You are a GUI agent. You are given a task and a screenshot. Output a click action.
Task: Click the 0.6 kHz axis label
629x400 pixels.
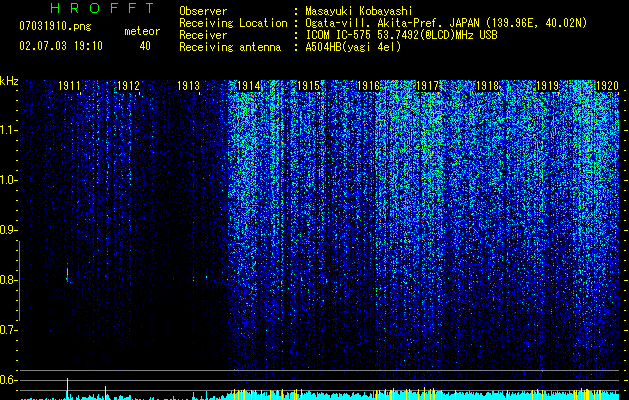pos(8,380)
